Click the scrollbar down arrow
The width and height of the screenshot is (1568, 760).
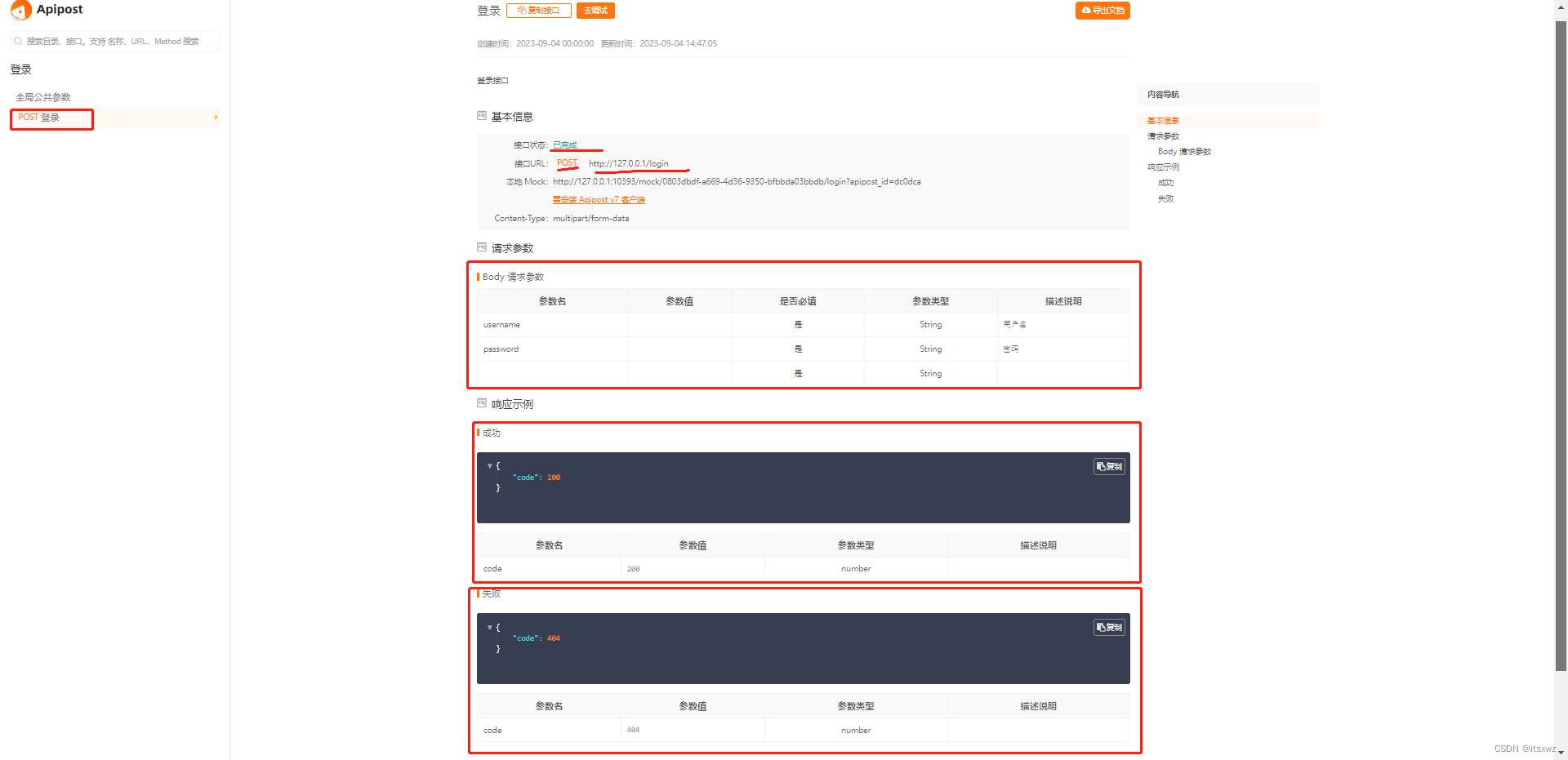(x=1561, y=753)
